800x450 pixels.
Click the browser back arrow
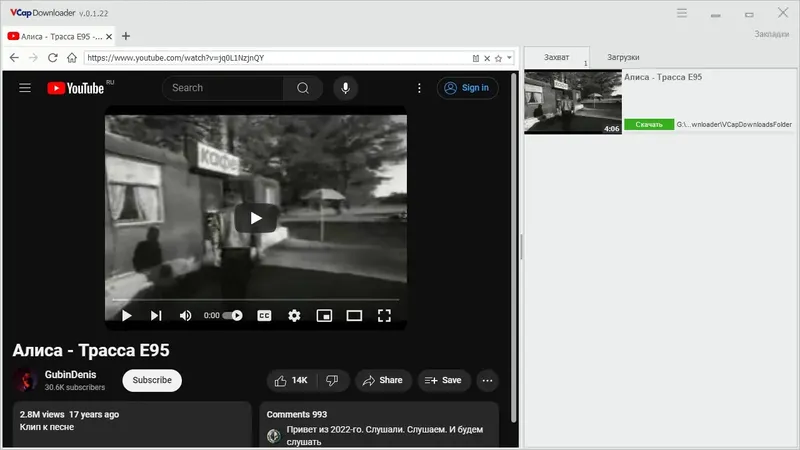[x=14, y=58]
